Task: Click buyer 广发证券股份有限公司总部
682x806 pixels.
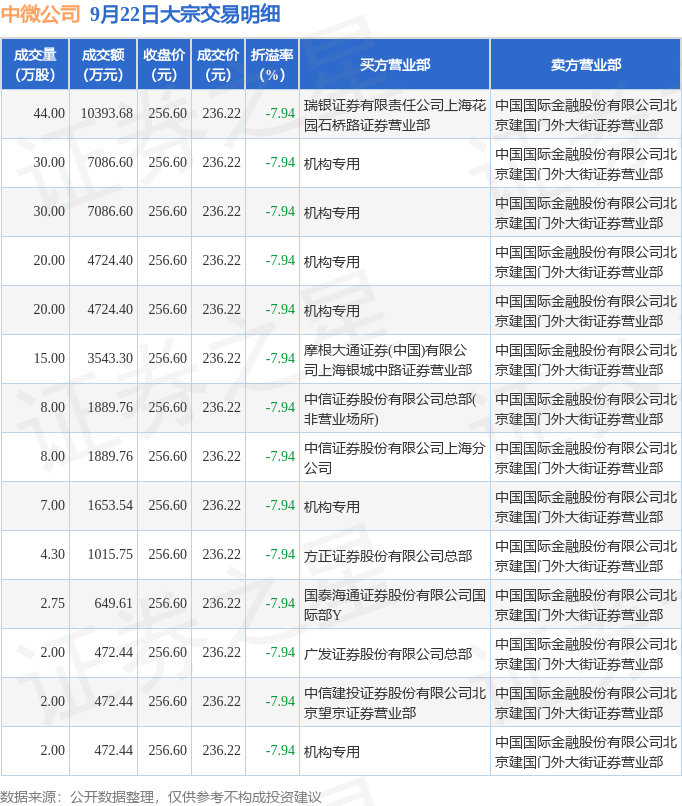Action: [x=388, y=654]
